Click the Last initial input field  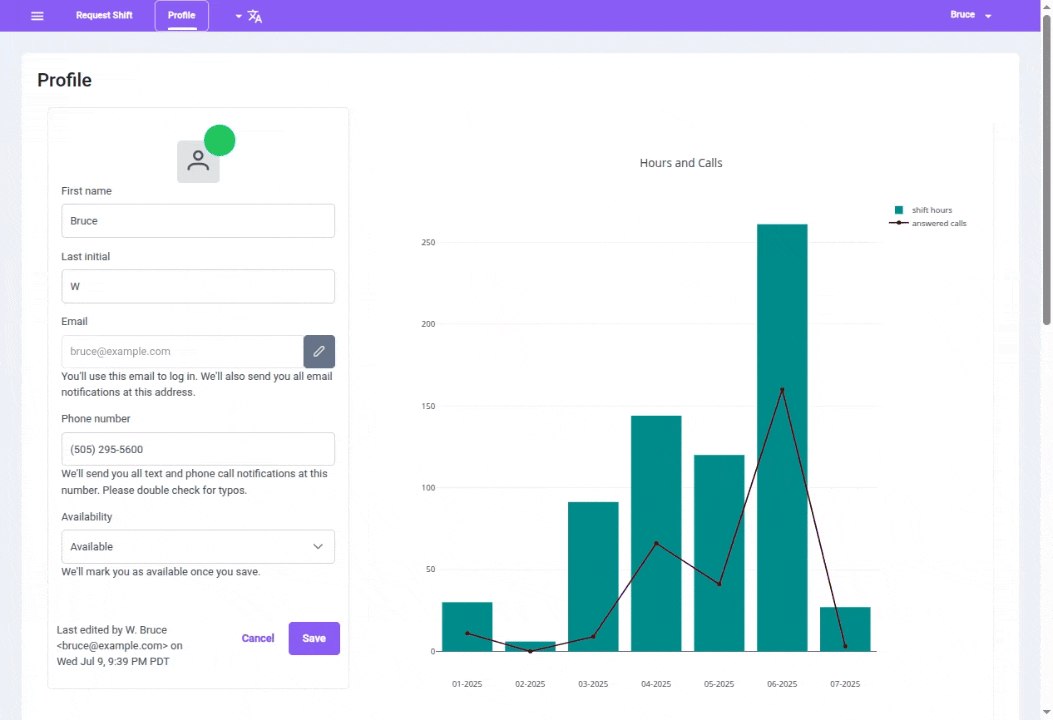(x=198, y=286)
